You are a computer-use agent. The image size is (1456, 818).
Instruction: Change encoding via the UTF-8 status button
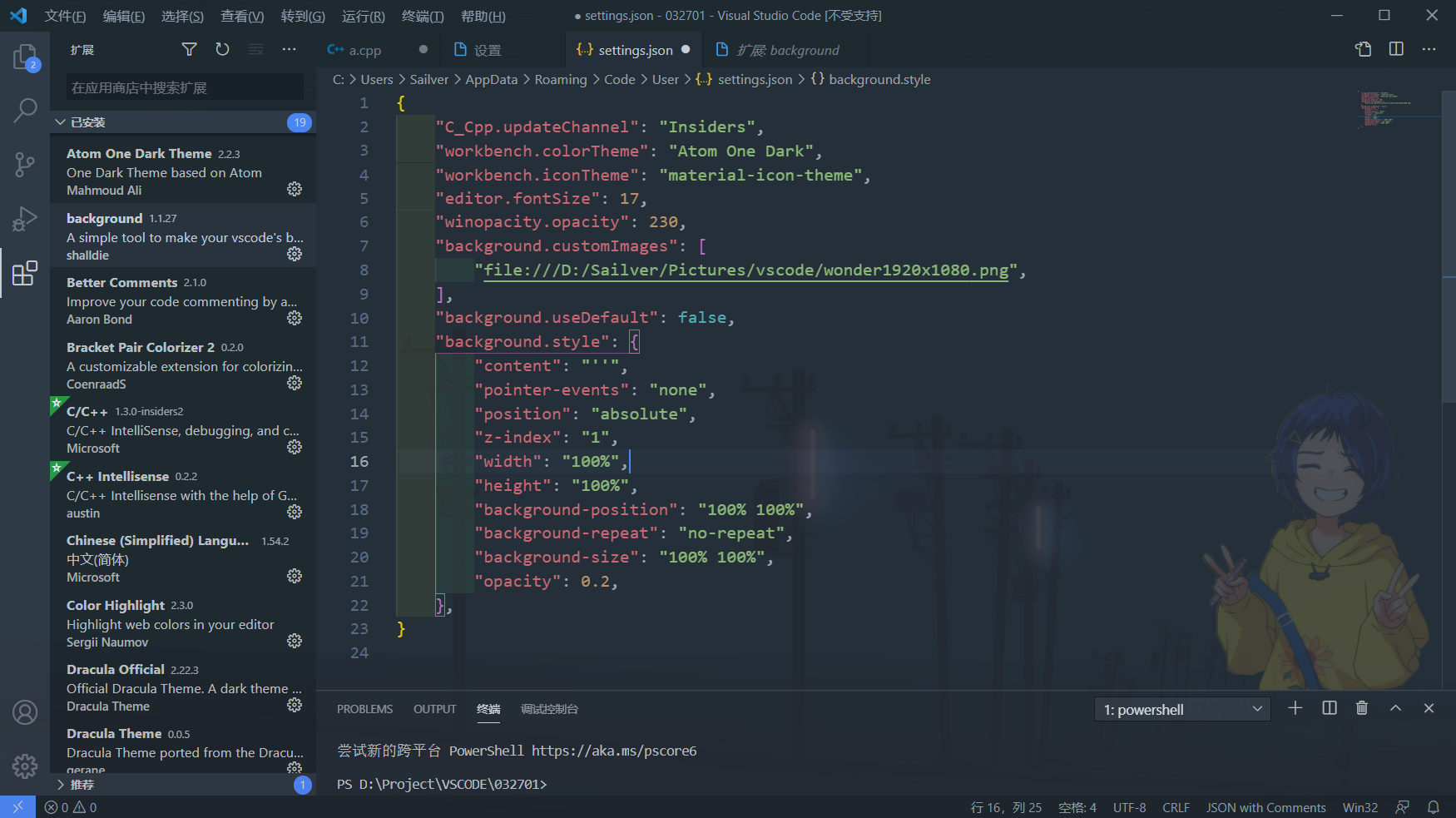click(x=1129, y=806)
